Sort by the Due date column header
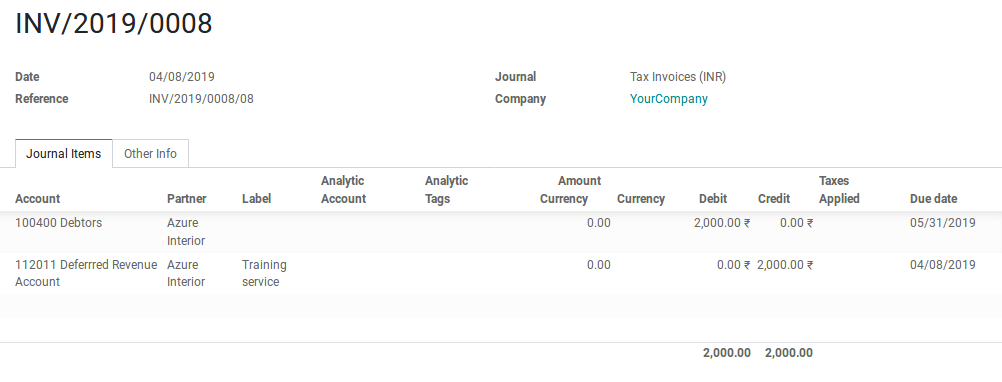 (933, 199)
